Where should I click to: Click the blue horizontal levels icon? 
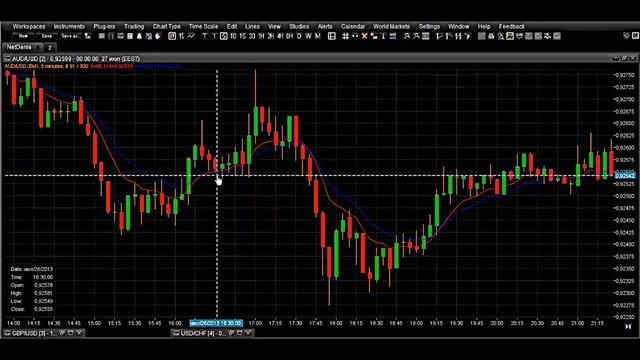pyautogui.click(x=393, y=36)
